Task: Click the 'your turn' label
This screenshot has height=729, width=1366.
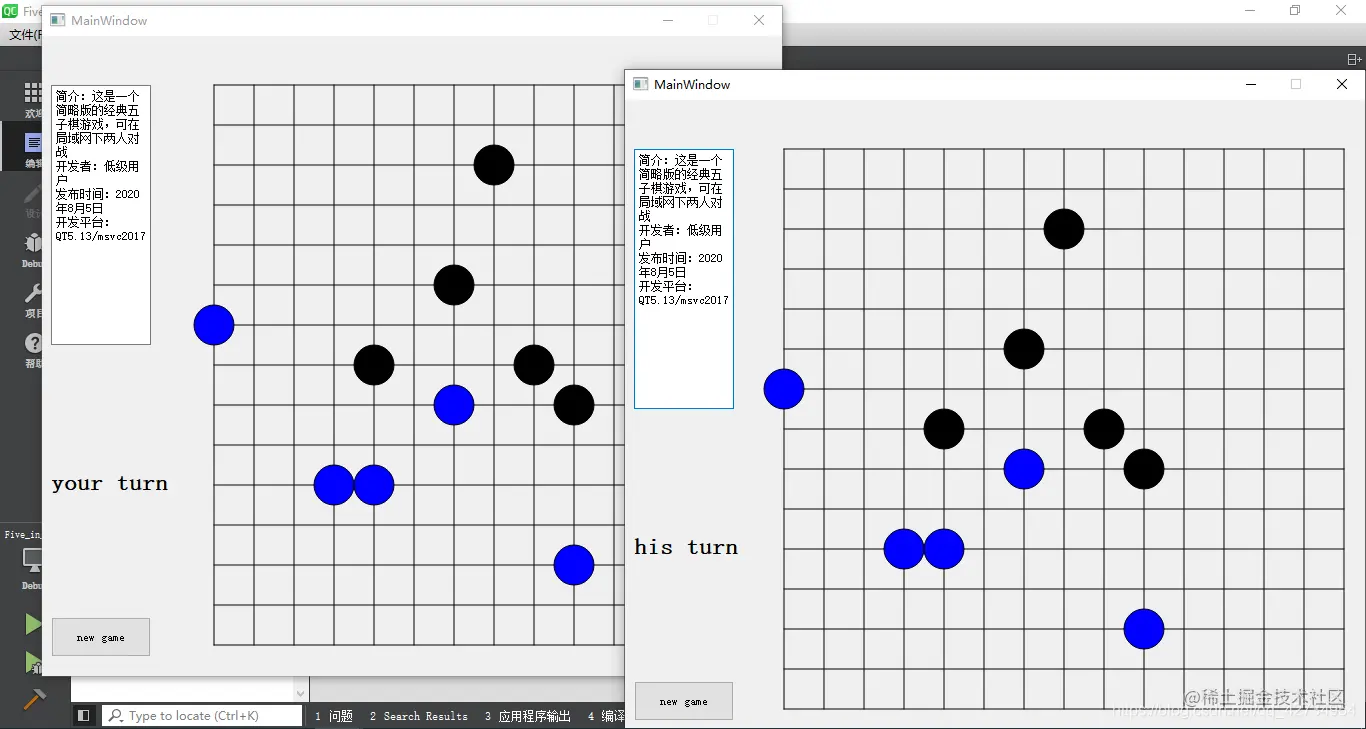Action: 110,484
